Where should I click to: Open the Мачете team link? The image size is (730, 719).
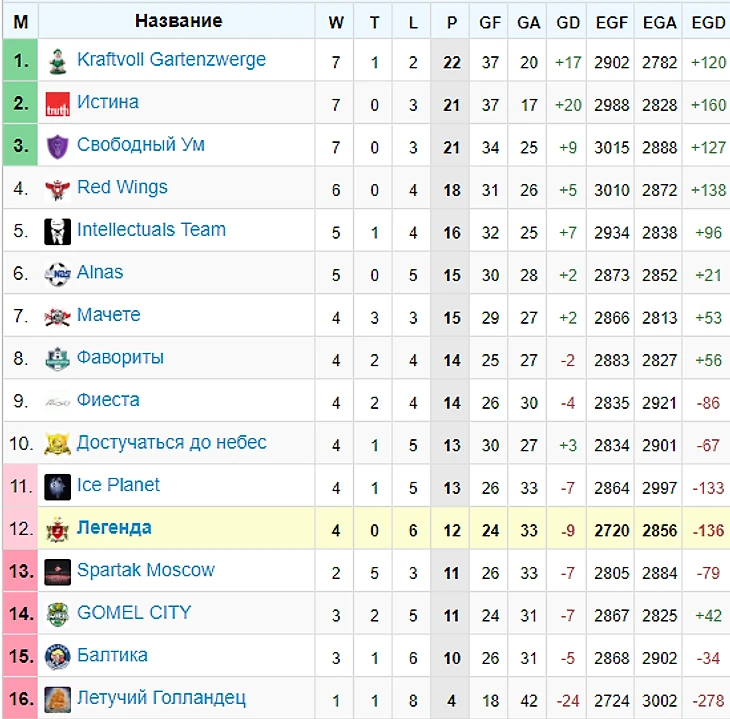pyautogui.click(x=108, y=315)
